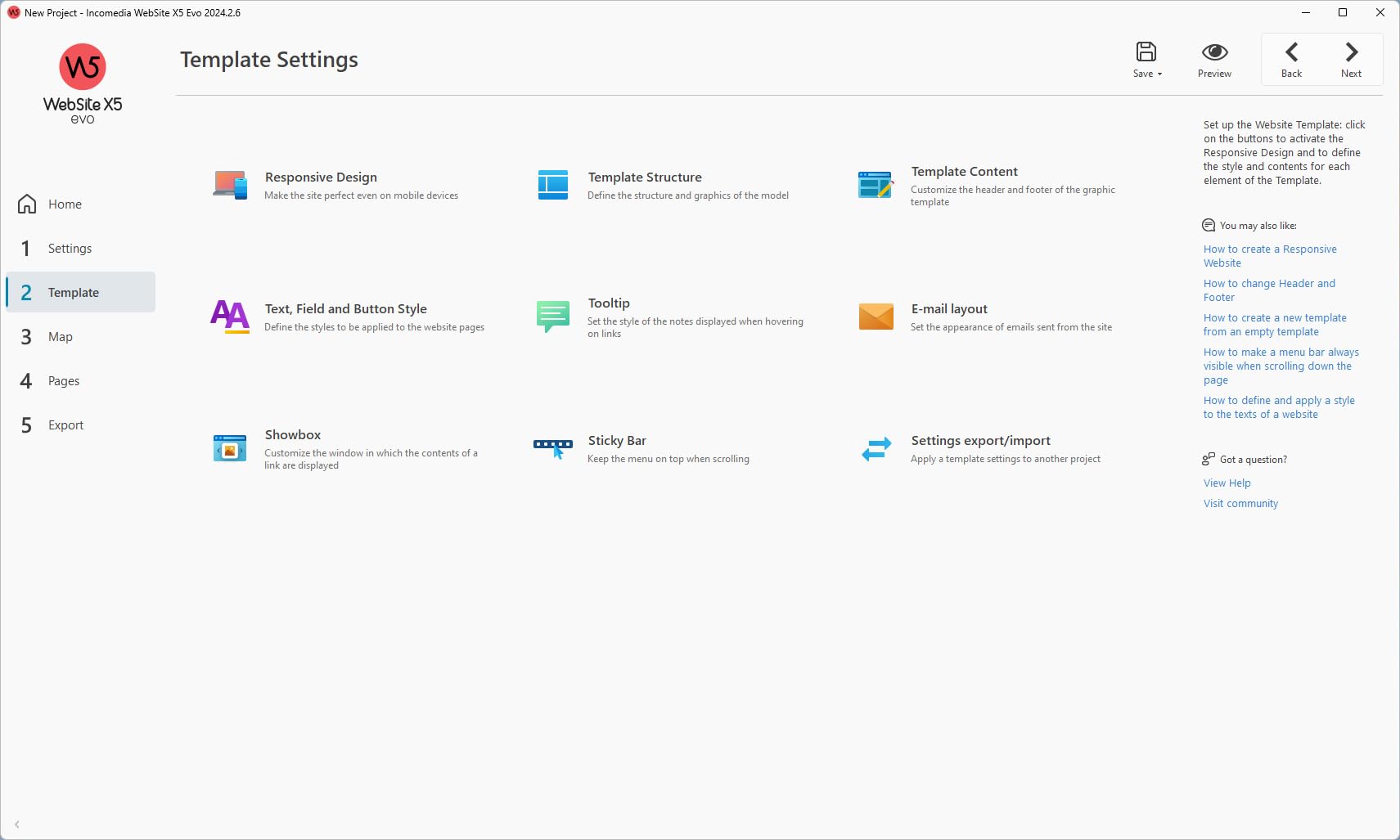Viewport: 1400px width, 840px height.
Task: Open Settings export/import arrows icon
Action: (876, 448)
